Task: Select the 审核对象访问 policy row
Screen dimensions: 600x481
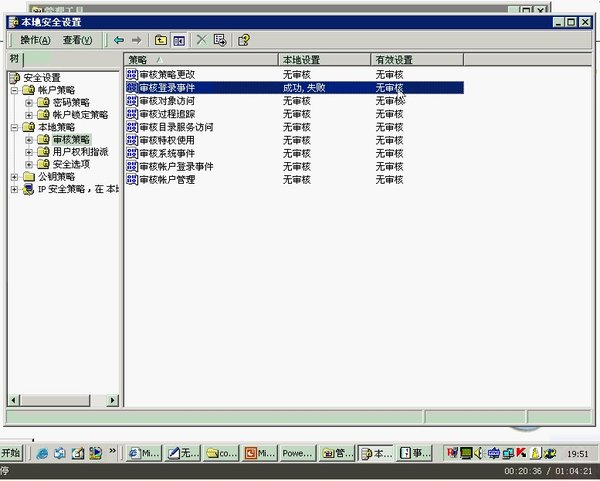Action: click(295, 101)
